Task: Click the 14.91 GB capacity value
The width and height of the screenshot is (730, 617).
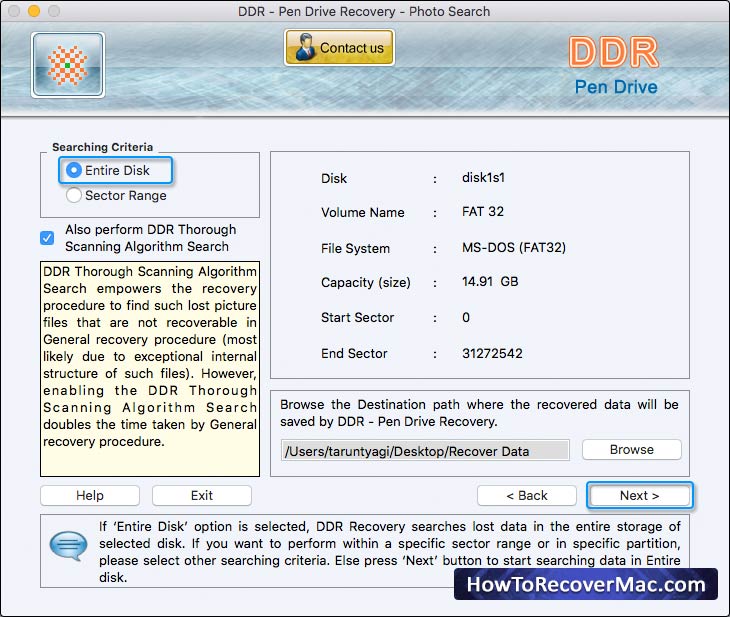Action: (x=490, y=282)
